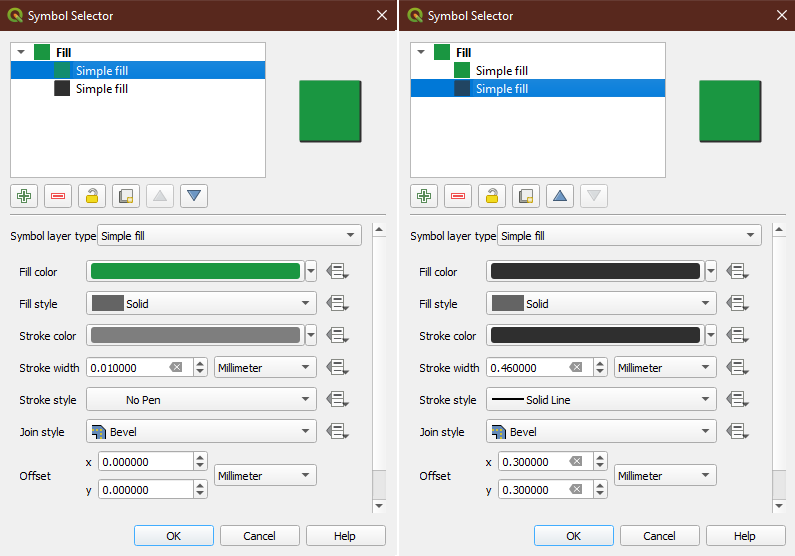This screenshot has width=795, height=556.
Task: Click the left Offset x input field
Action: point(146,462)
